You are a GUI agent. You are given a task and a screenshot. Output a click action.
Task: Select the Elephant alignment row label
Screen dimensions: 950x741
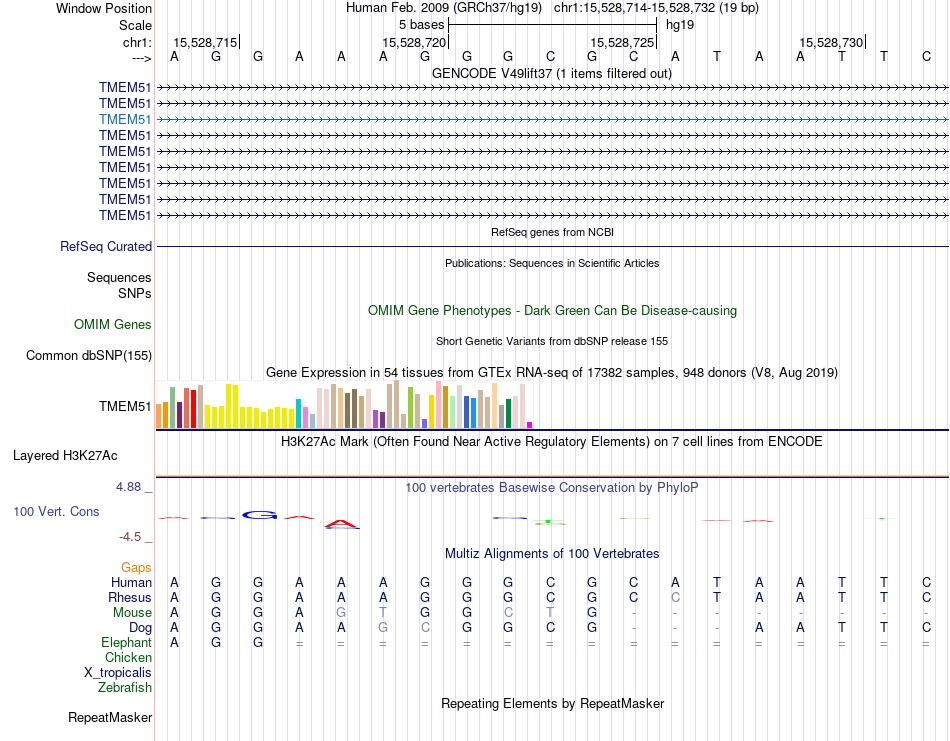[126, 642]
